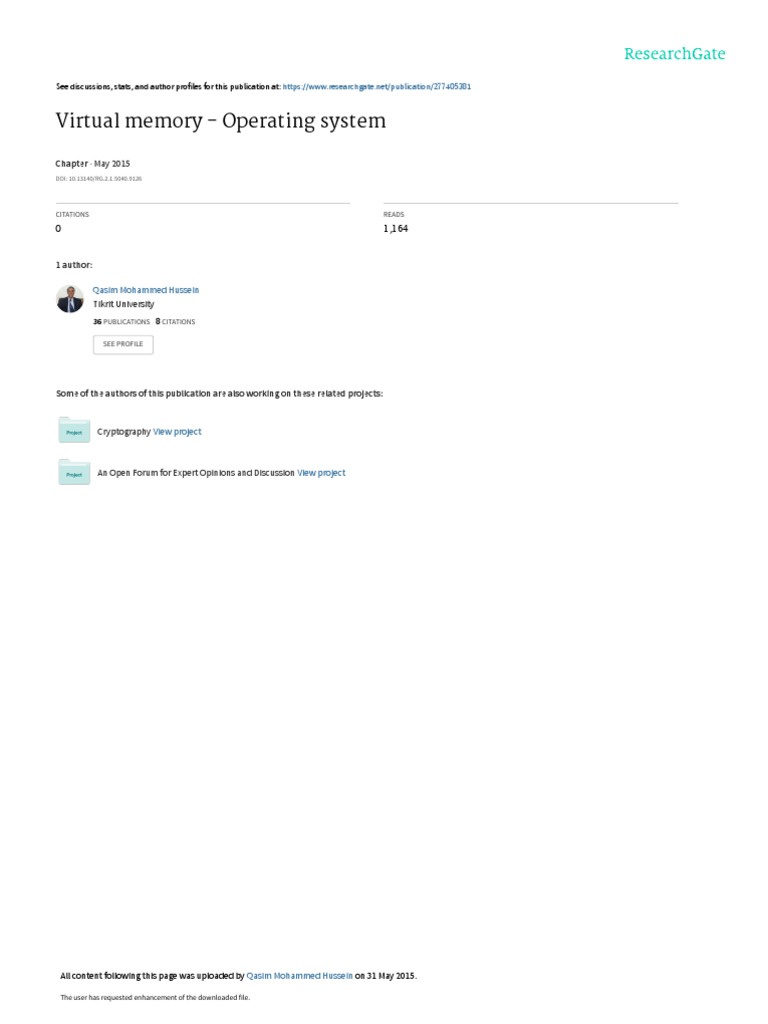Click the READS count 1,164
The height and width of the screenshot is (1024, 768).
pyautogui.click(x=396, y=229)
